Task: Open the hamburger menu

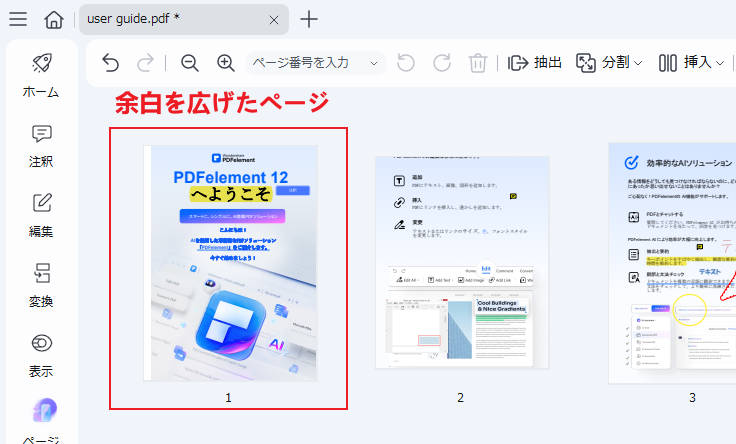Action: [x=18, y=19]
